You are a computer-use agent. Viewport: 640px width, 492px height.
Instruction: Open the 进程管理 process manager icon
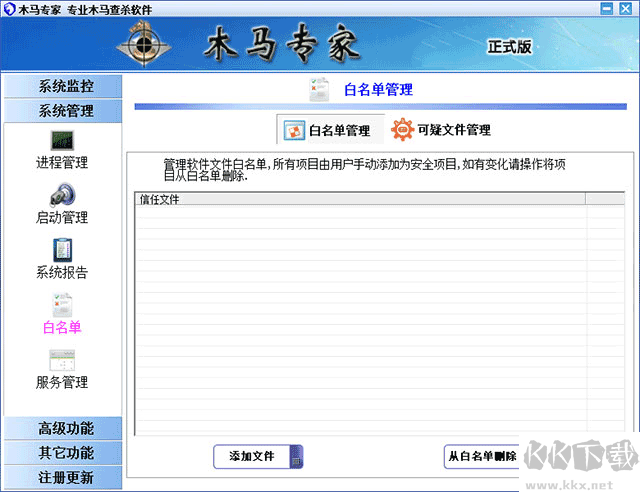click(62, 141)
